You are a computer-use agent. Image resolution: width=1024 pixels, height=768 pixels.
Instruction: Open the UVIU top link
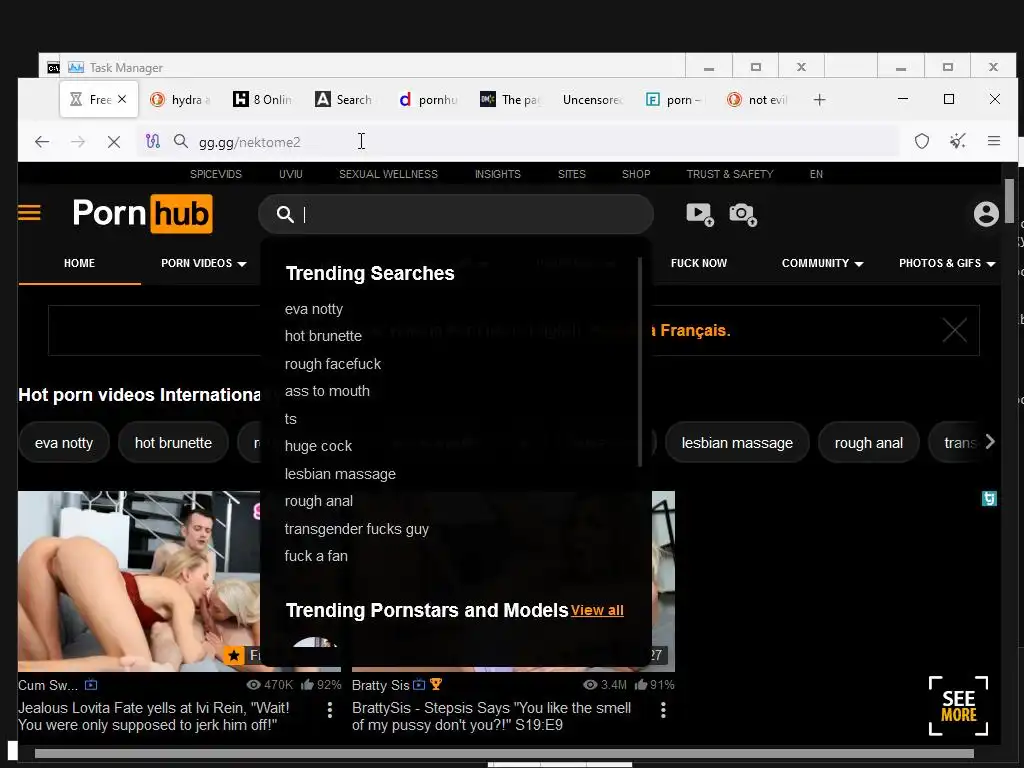291,174
